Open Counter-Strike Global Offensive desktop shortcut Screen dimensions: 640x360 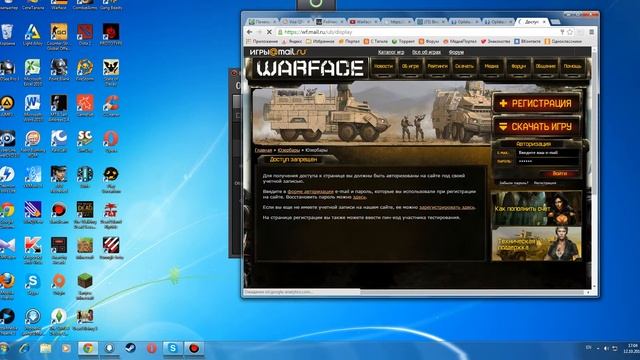tap(59, 37)
